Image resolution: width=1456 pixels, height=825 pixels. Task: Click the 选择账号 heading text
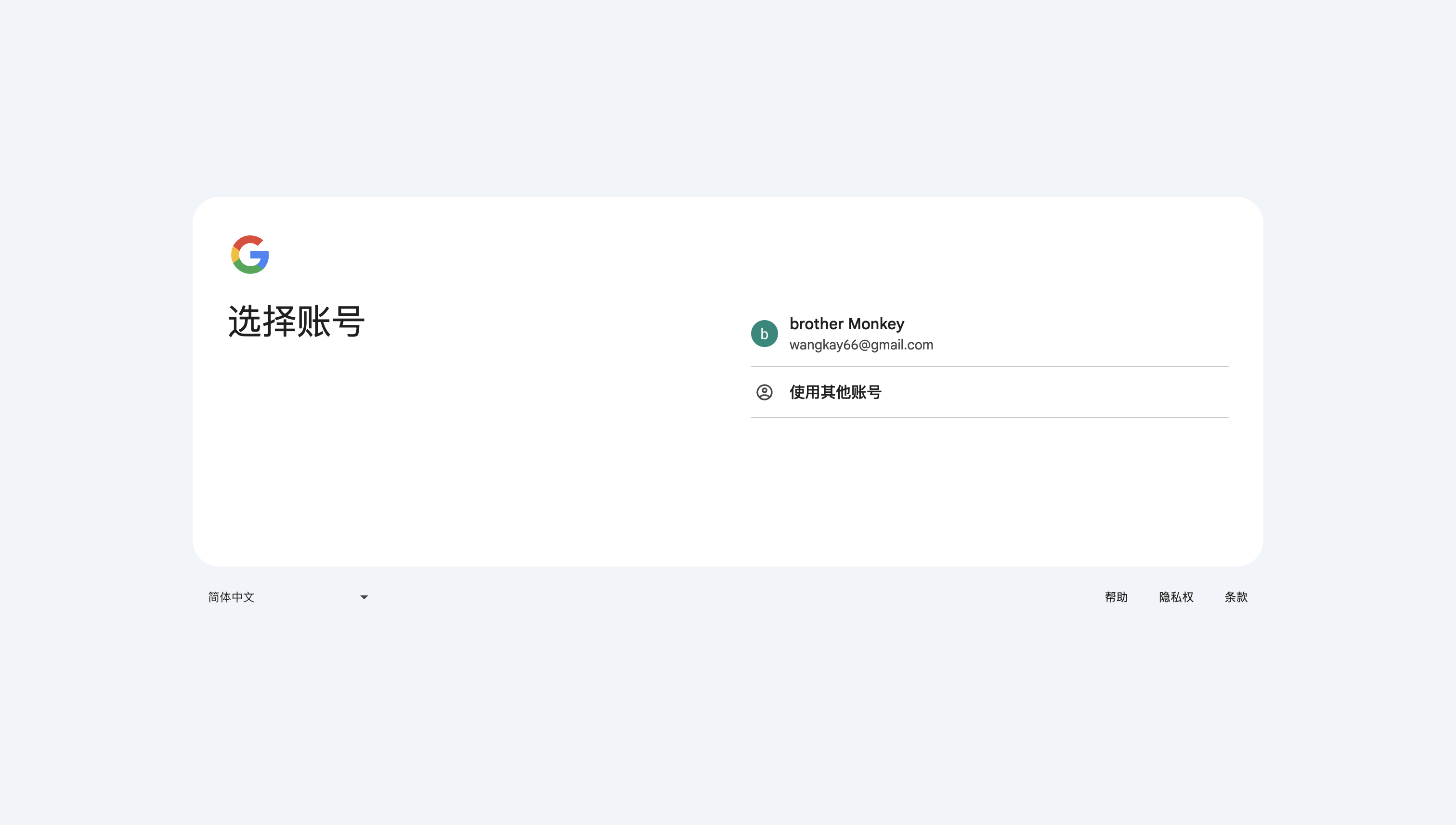pos(298,321)
